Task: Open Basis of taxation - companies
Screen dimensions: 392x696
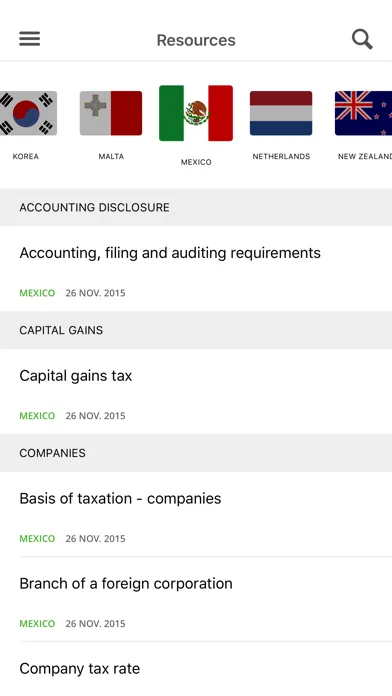Action: [196, 514]
